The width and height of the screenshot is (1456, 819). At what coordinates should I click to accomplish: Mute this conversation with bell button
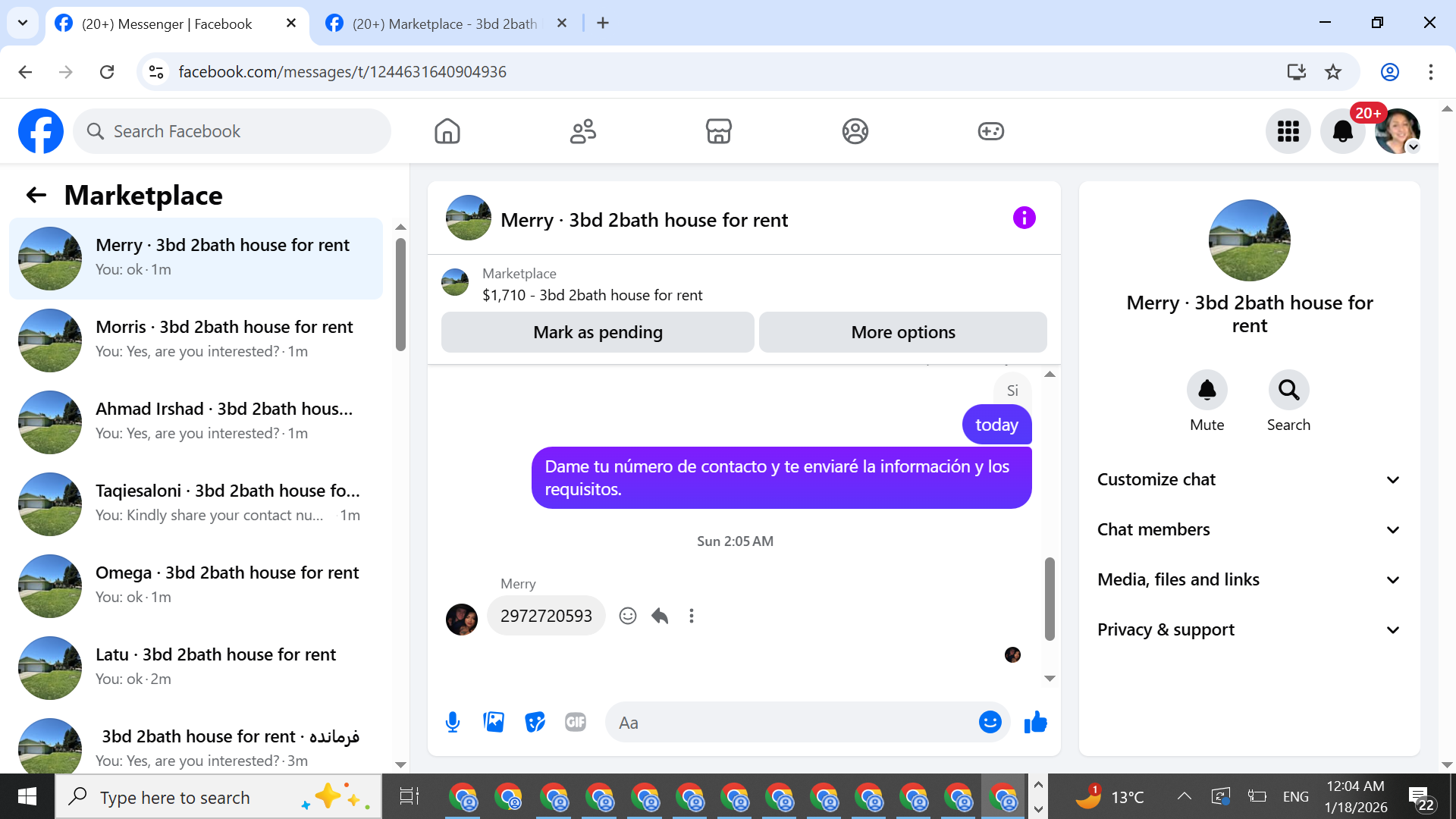click(1207, 390)
